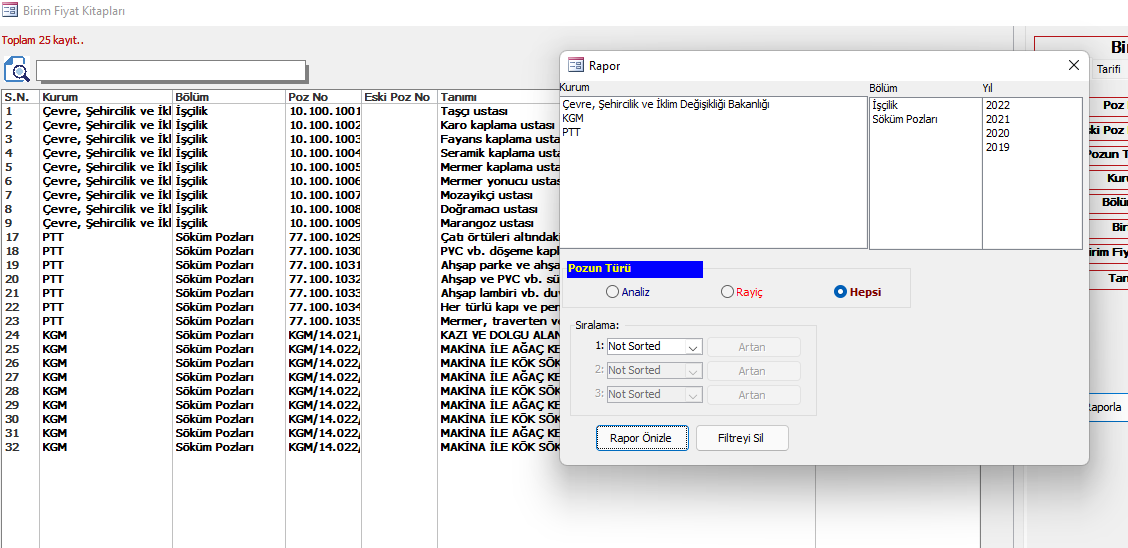Select the Mozayikçi ustası row

(x=281, y=195)
